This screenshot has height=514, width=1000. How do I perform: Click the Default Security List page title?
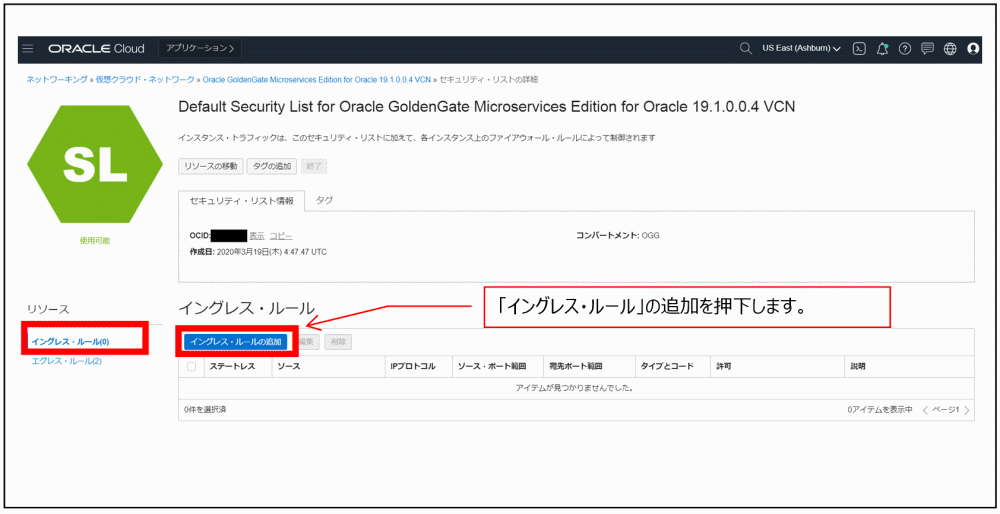tap(487, 106)
